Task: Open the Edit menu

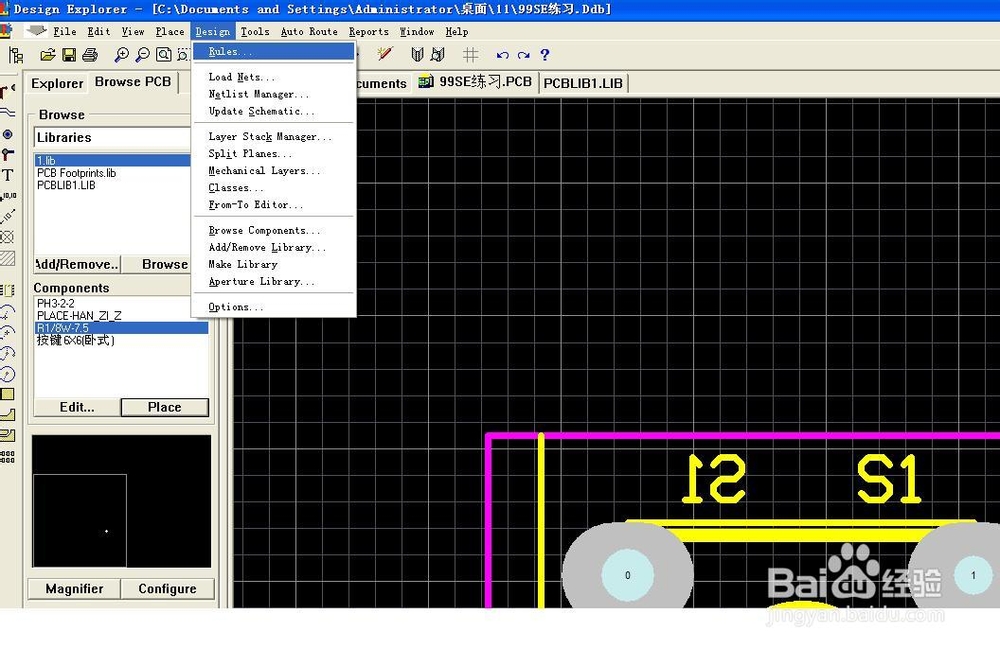Action: [x=99, y=31]
